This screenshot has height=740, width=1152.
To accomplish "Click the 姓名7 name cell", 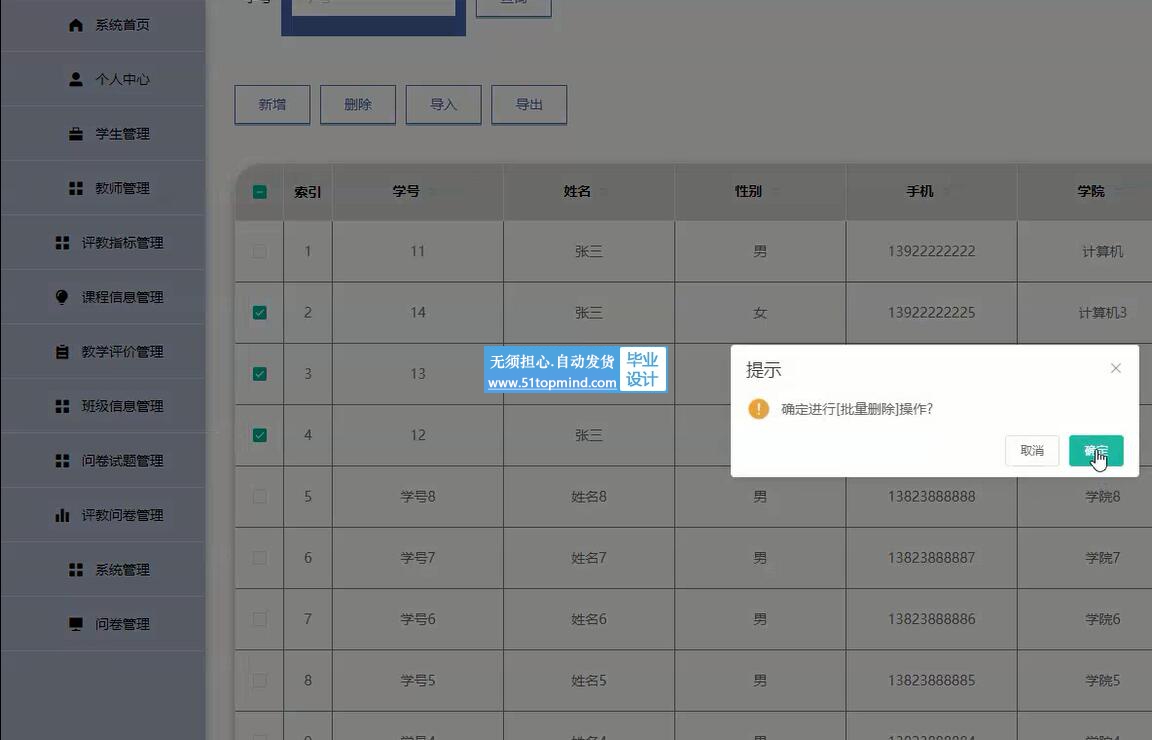I will coord(589,558).
